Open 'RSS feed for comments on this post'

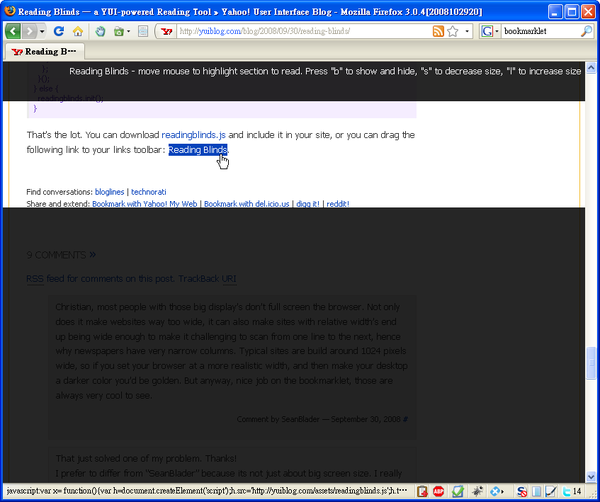[100, 279]
